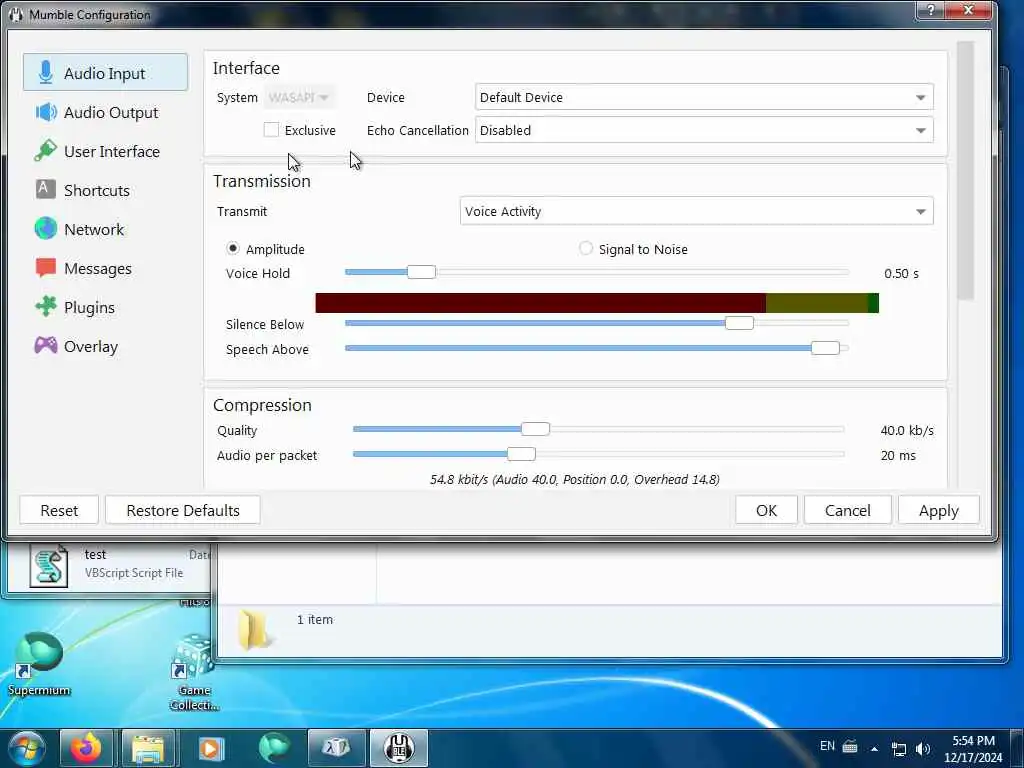Switch to the Network section

[105, 229]
